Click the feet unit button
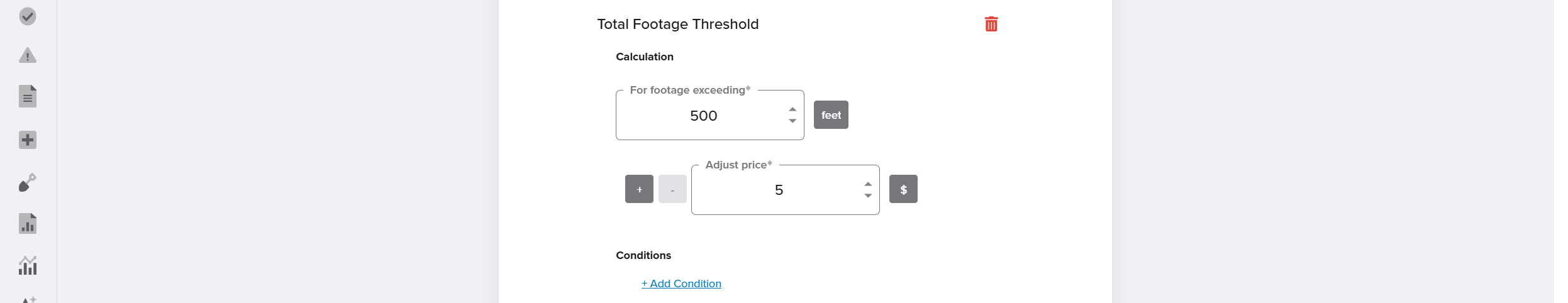Image resolution: width=1568 pixels, height=303 pixels. [x=831, y=115]
